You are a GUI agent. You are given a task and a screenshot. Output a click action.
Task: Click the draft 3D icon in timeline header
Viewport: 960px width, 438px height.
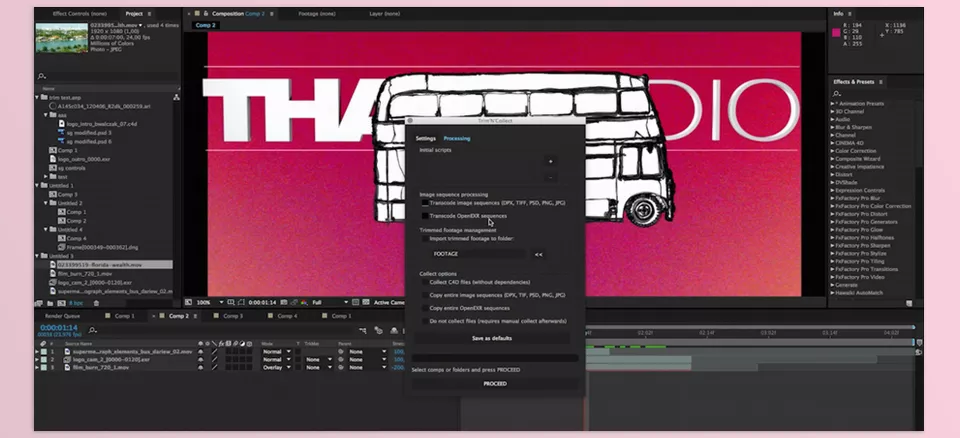point(378,331)
